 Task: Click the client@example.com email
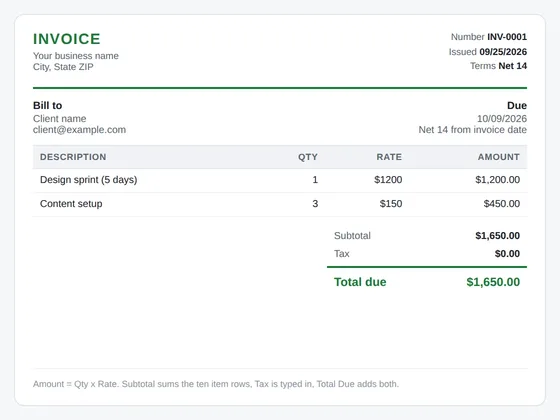pyautogui.click(x=79, y=130)
